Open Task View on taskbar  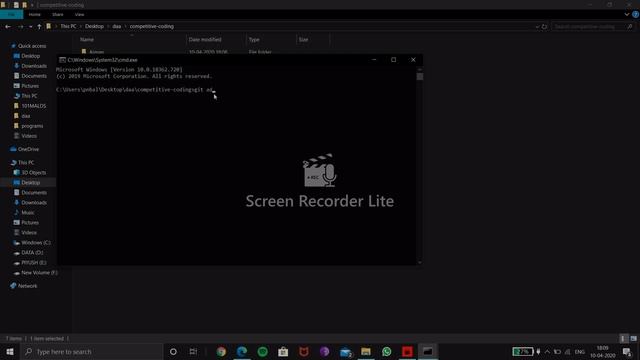pos(193,351)
